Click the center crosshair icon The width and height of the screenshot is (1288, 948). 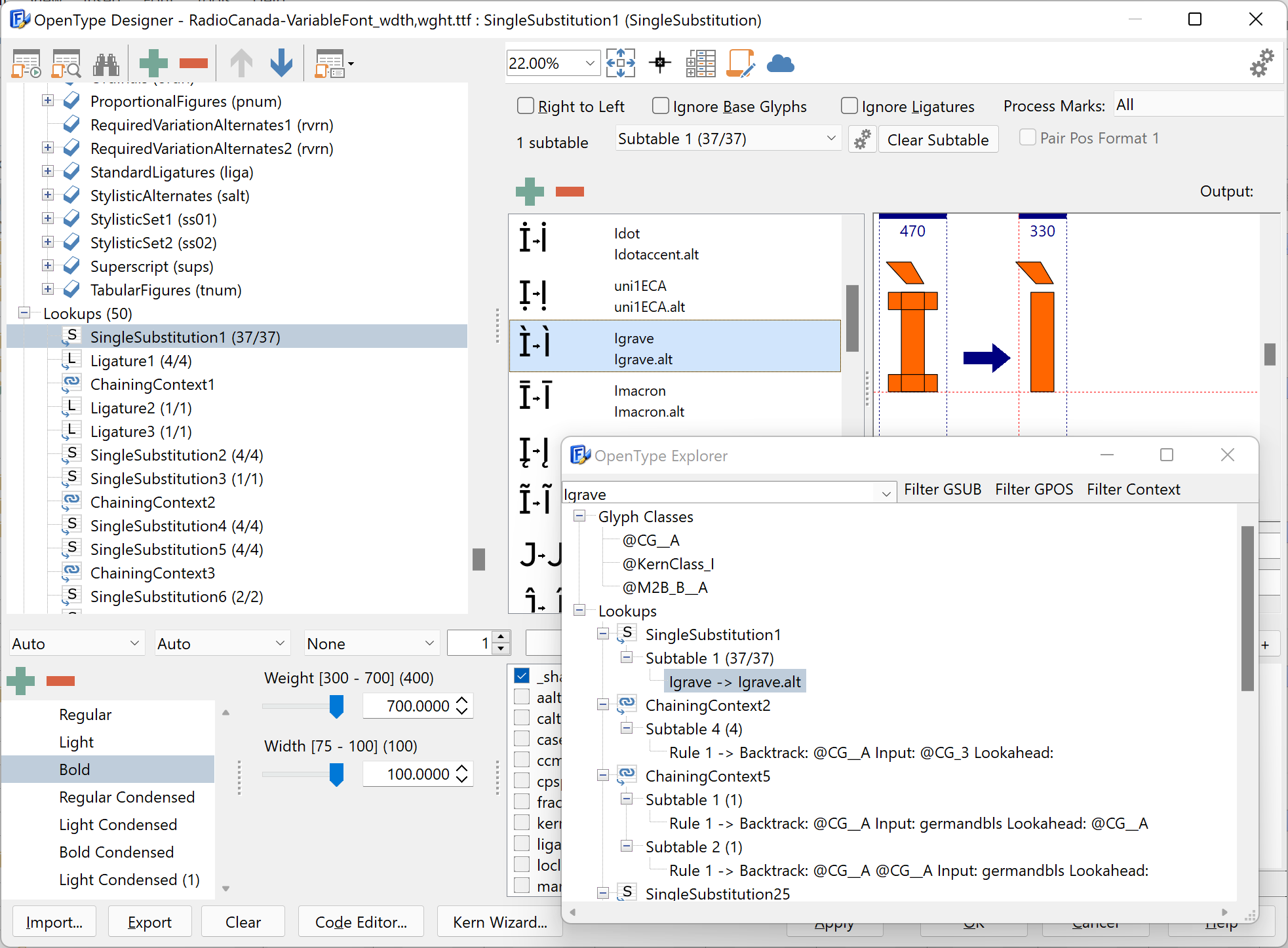click(660, 63)
